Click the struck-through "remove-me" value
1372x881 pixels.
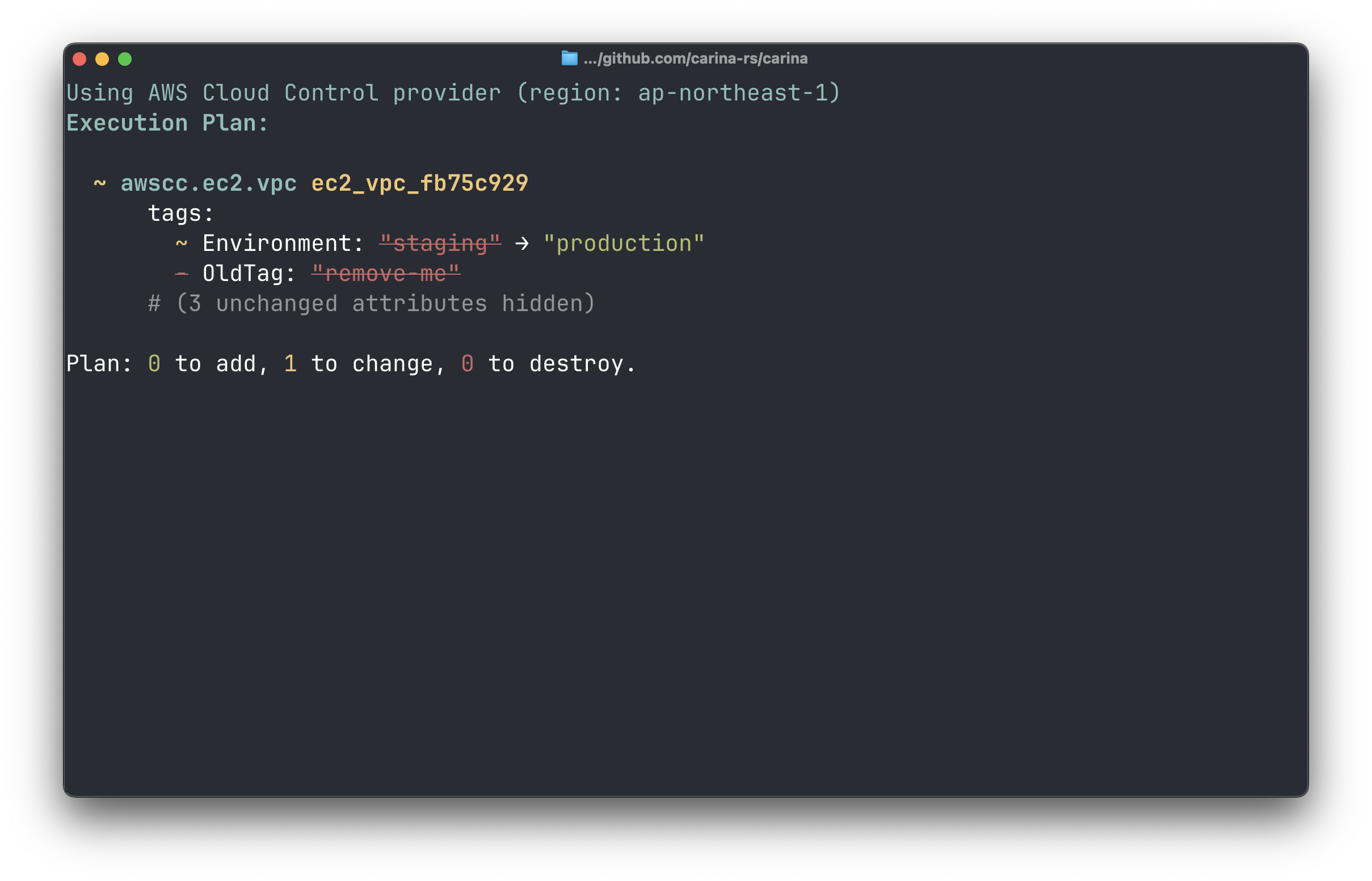[x=386, y=274]
